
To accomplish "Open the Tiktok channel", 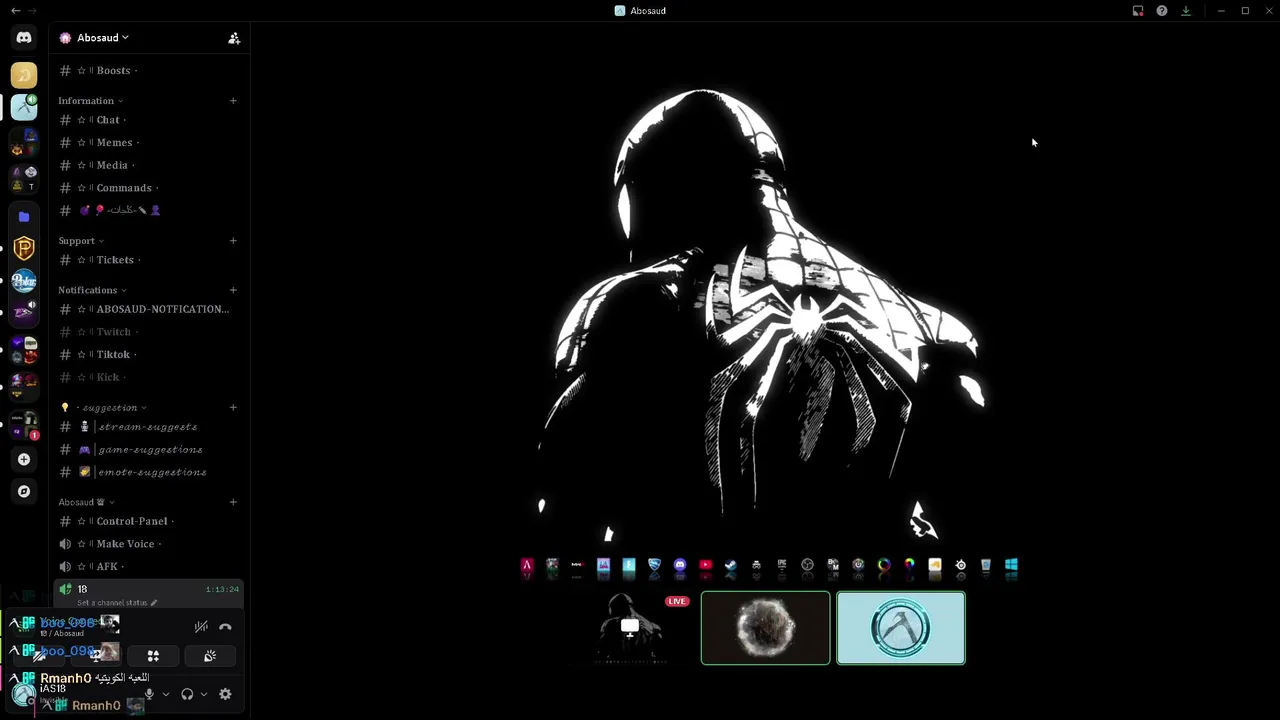I will click(148, 355).
